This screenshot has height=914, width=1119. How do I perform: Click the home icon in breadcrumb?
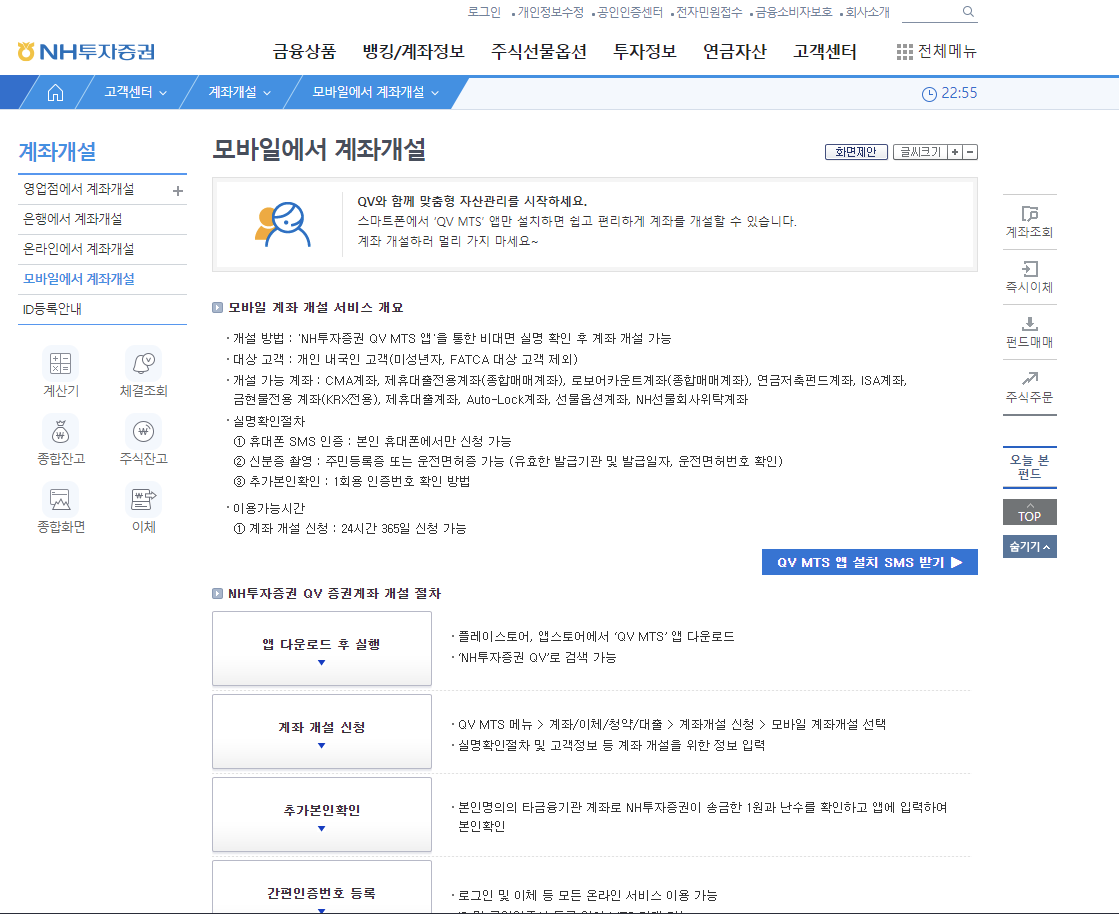point(55,93)
